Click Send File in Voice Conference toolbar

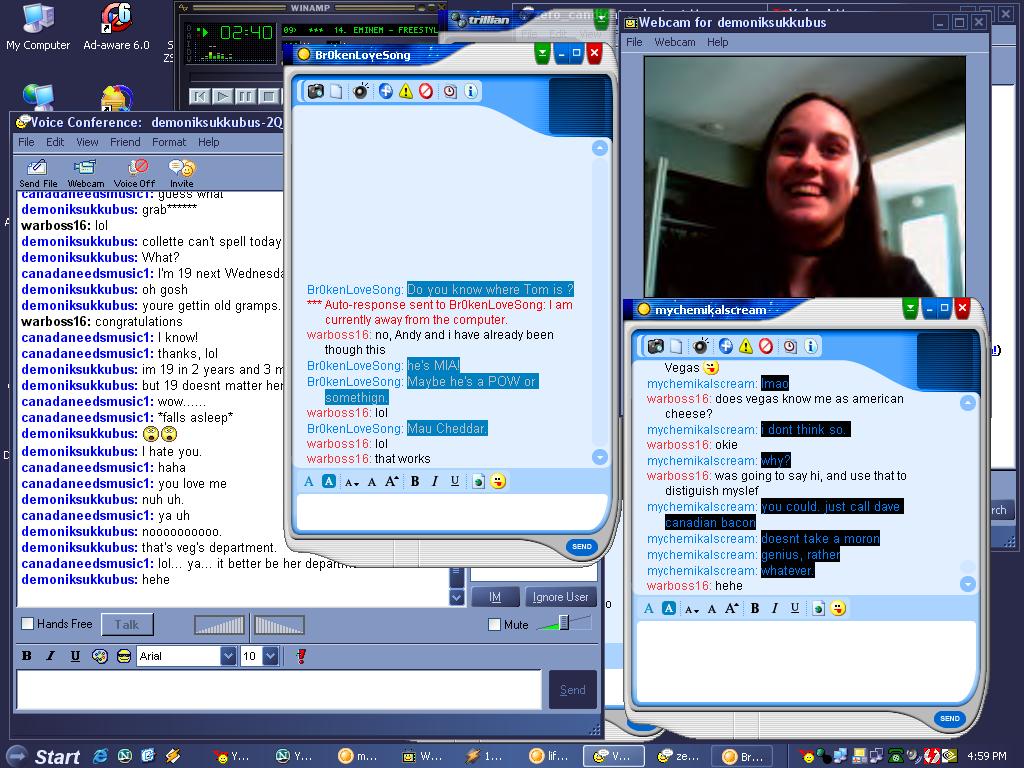(38, 174)
